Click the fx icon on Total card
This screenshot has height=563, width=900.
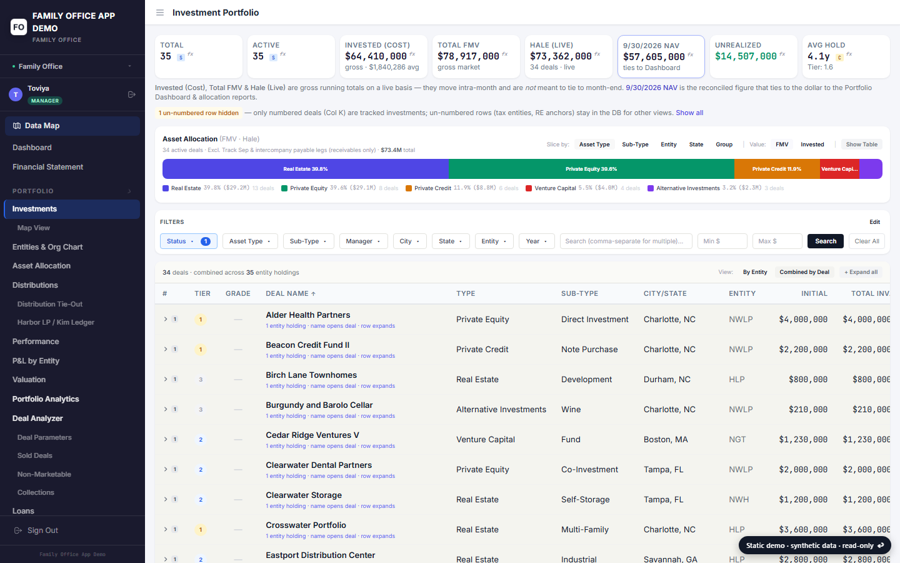pos(191,55)
